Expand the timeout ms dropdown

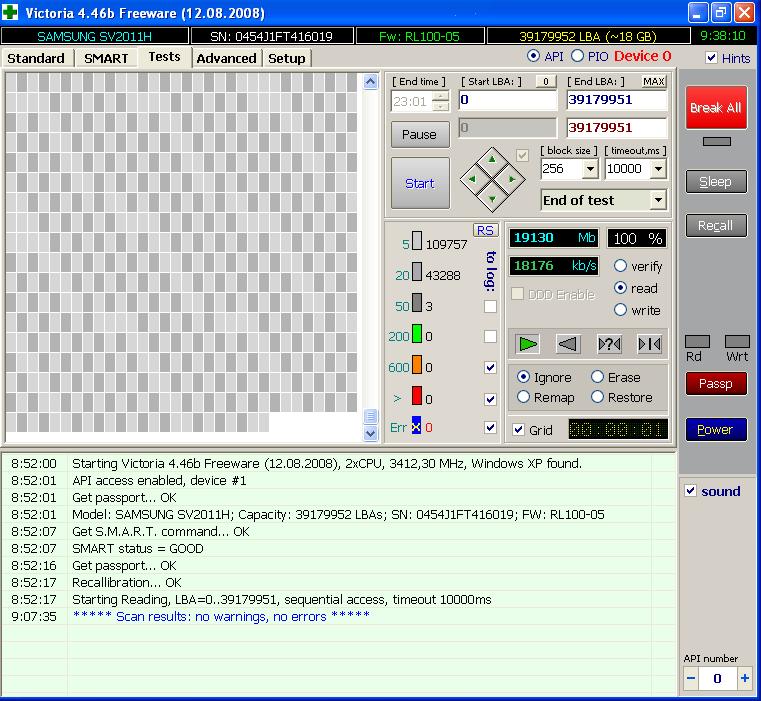(x=657, y=169)
